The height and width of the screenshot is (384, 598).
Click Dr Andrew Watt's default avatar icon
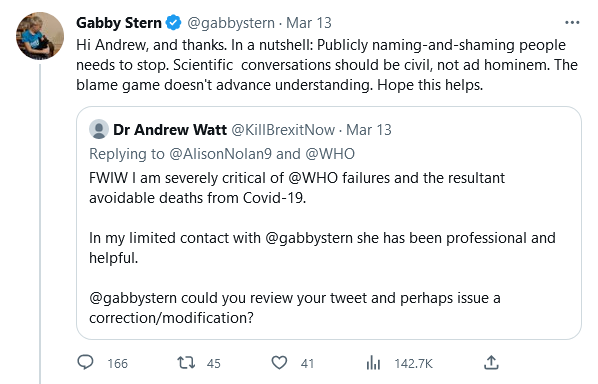pos(99,129)
